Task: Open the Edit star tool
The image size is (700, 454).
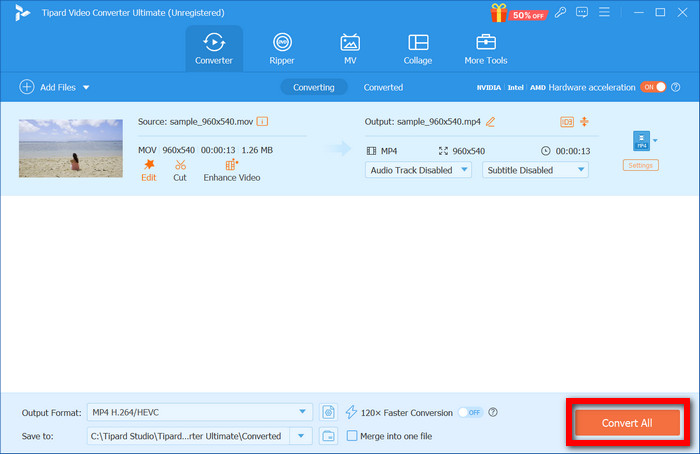Action: [x=149, y=171]
